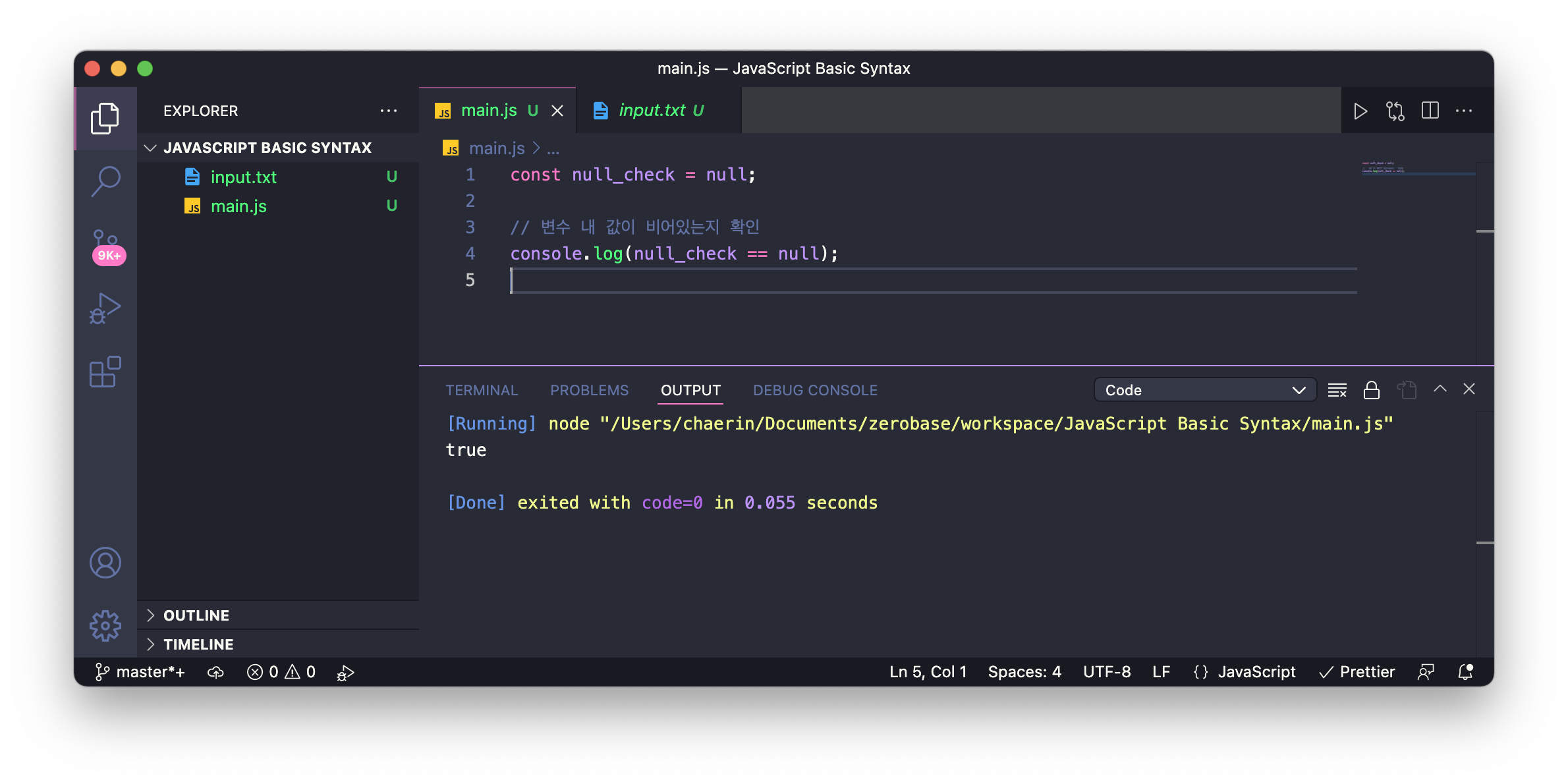This screenshot has height=784, width=1568.
Task: Clear the output panel
Action: (1337, 390)
